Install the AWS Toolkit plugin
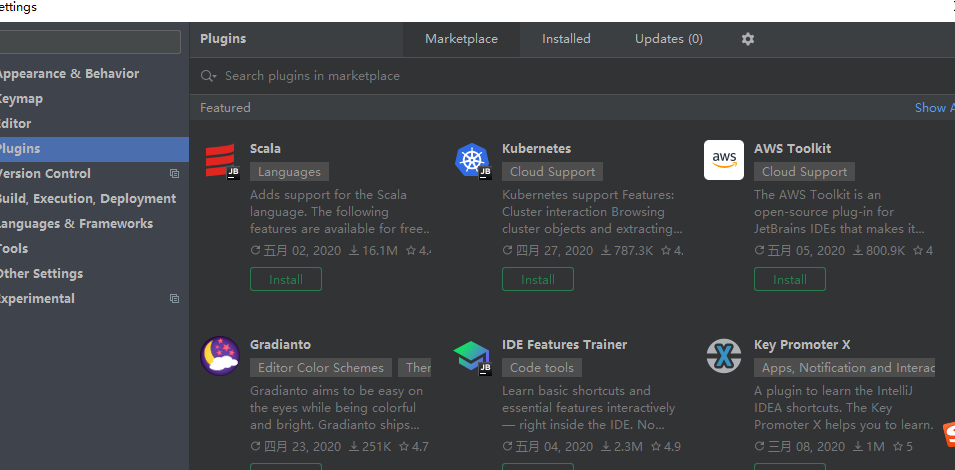Viewport: 955px width, 470px height. click(790, 279)
